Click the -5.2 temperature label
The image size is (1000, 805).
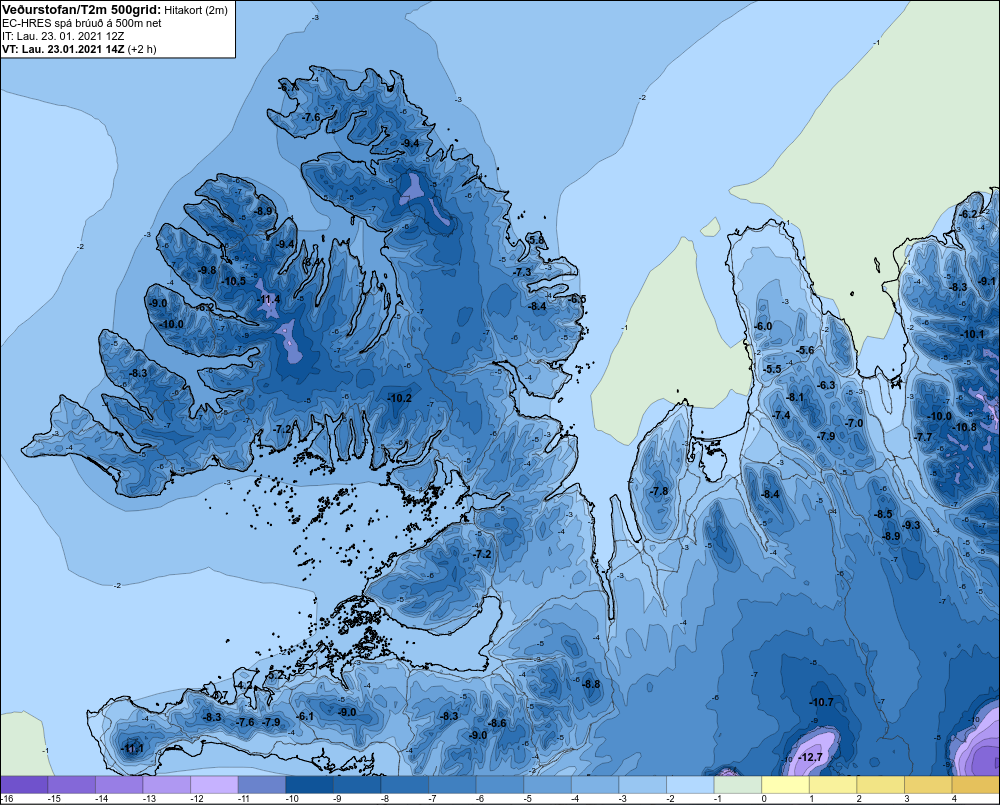point(276,675)
